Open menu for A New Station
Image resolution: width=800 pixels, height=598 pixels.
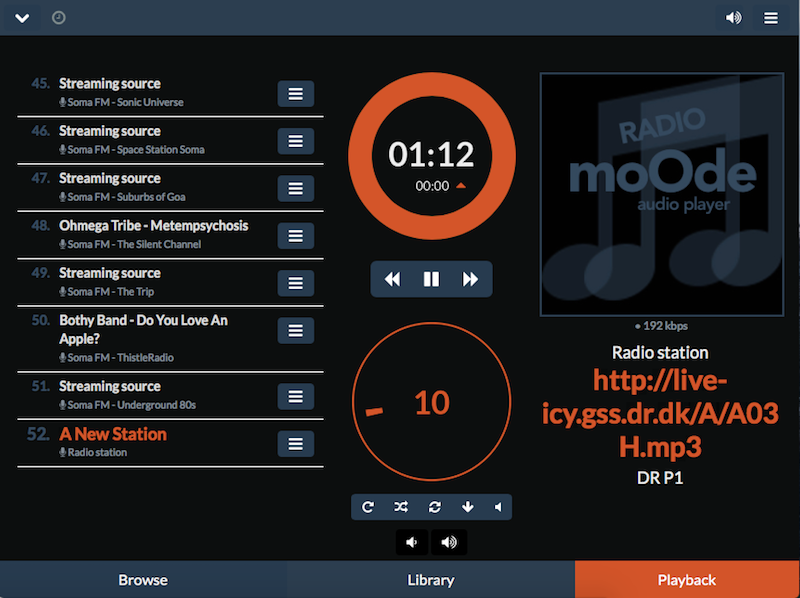(295, 444)
